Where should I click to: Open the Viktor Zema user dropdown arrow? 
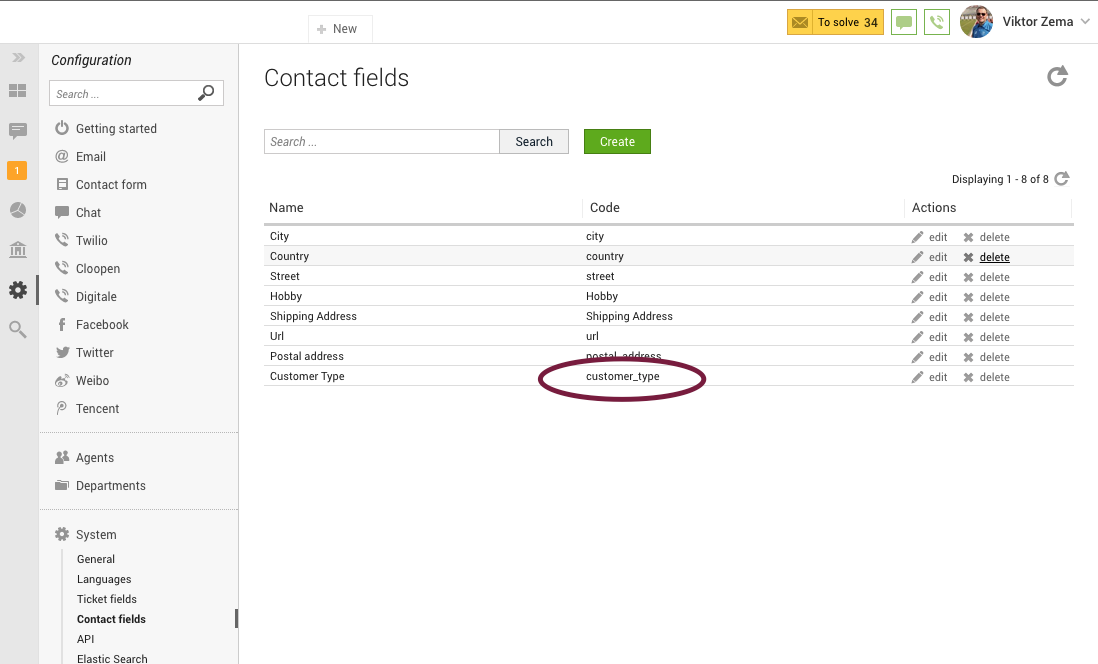[x=1085, y=22]
